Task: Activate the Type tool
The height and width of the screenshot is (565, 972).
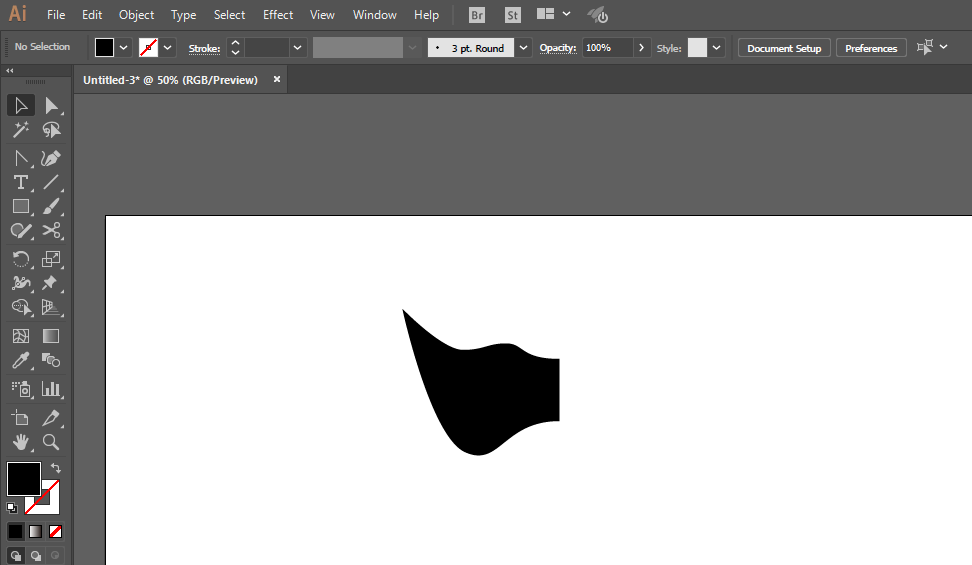Action: [20, 182]
